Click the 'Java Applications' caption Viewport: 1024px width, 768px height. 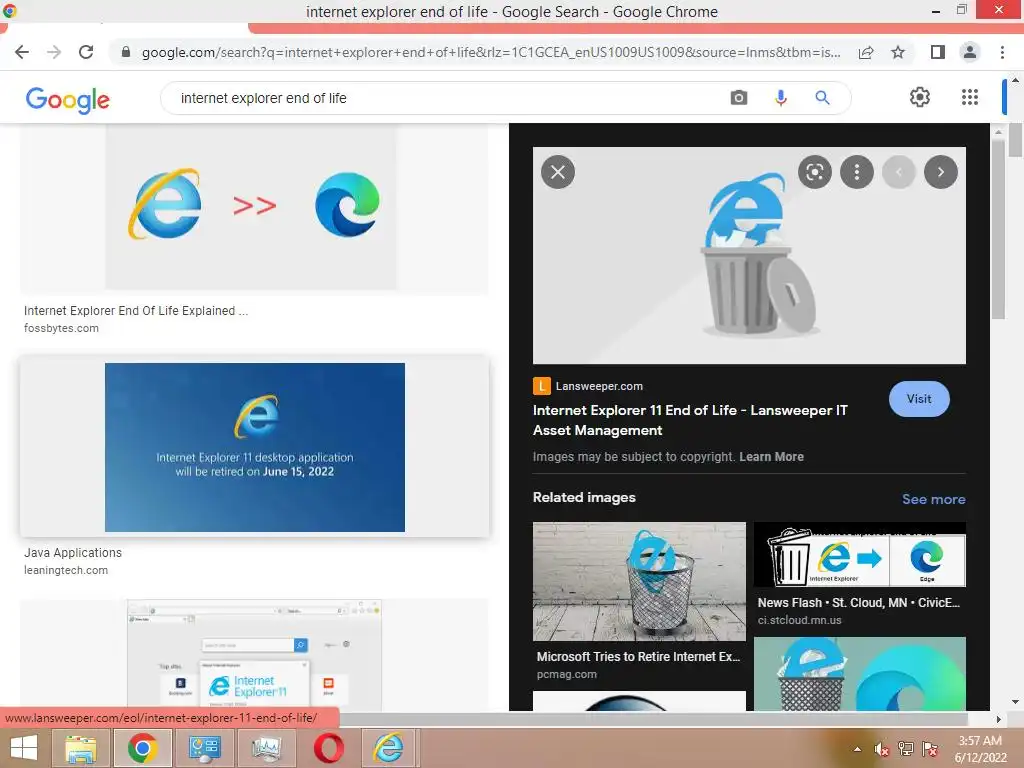(72, 553)
